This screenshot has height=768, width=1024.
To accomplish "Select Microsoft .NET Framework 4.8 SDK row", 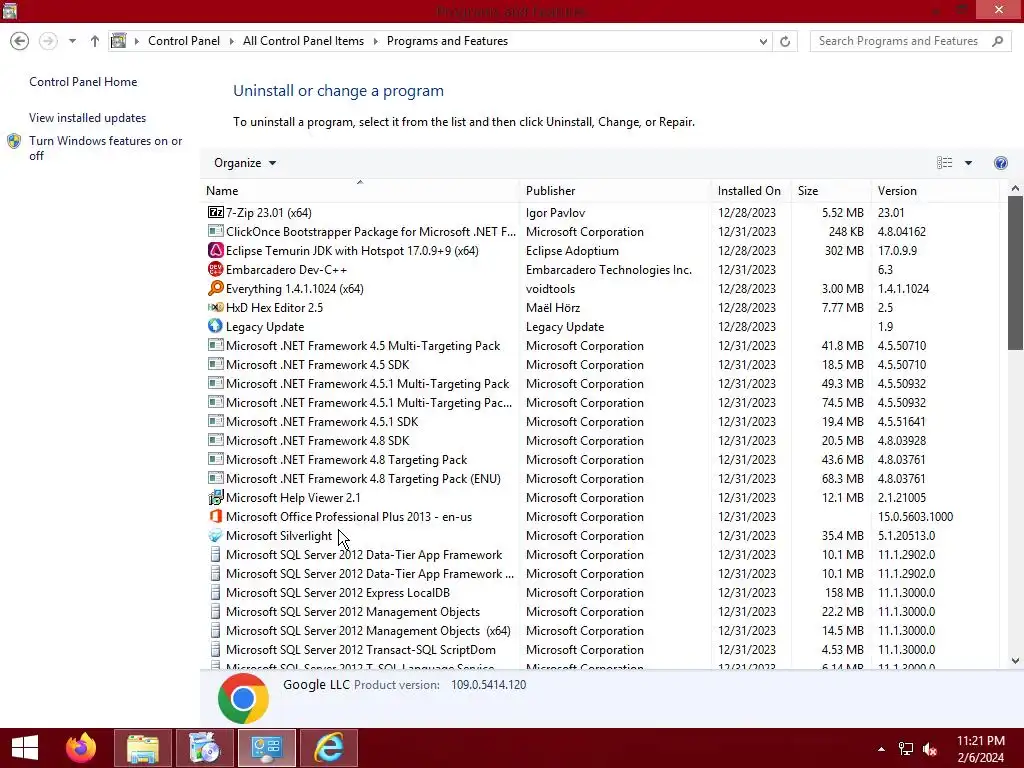I will click(600, 441).
